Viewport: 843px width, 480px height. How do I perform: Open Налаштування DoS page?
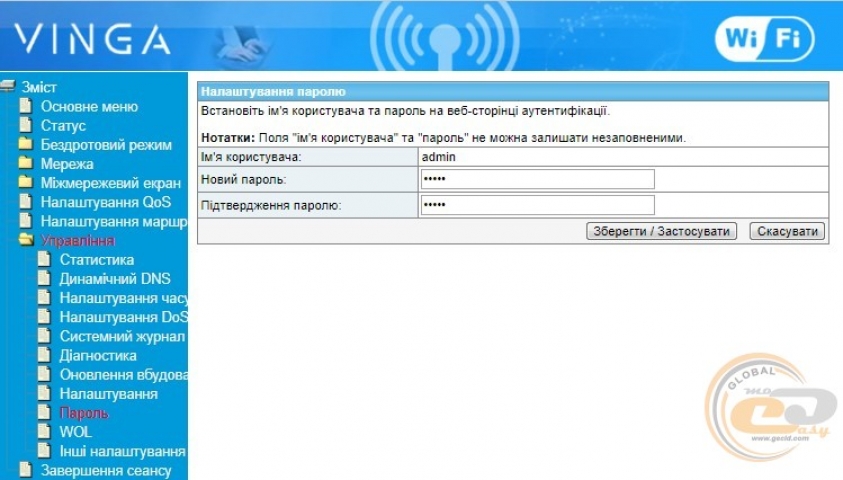click(x=124, y=317)
